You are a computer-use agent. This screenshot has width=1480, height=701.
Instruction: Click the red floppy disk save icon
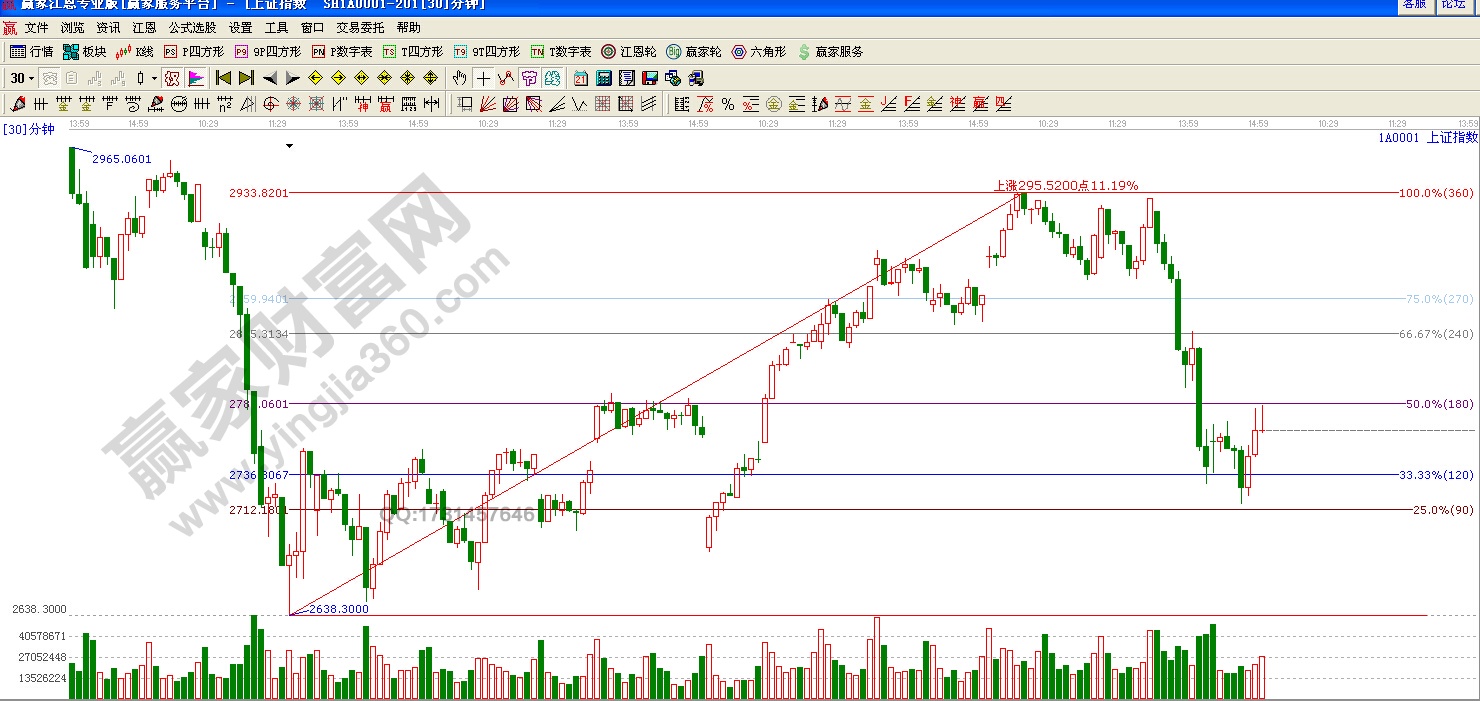point(650,78)
